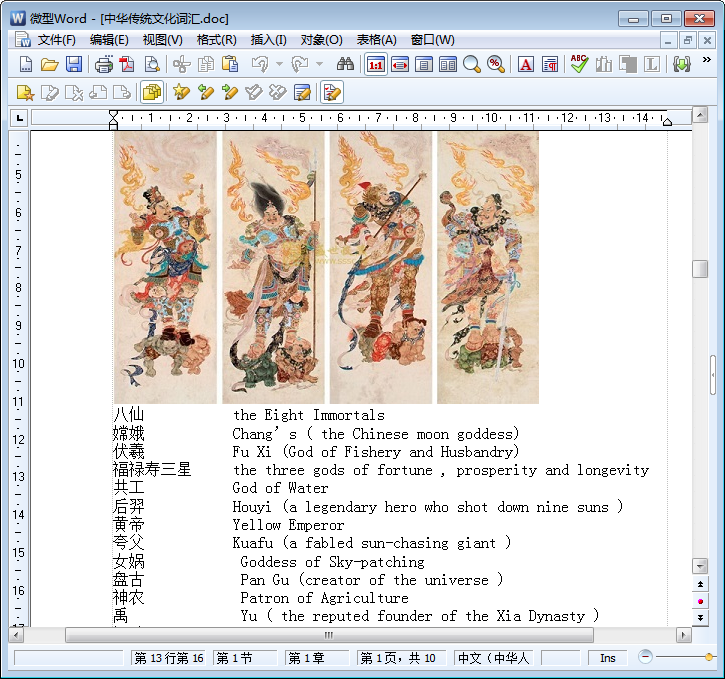Fit the page width with the red arrows icon
This screenshot has width=725, height=679.
point(400,64)
